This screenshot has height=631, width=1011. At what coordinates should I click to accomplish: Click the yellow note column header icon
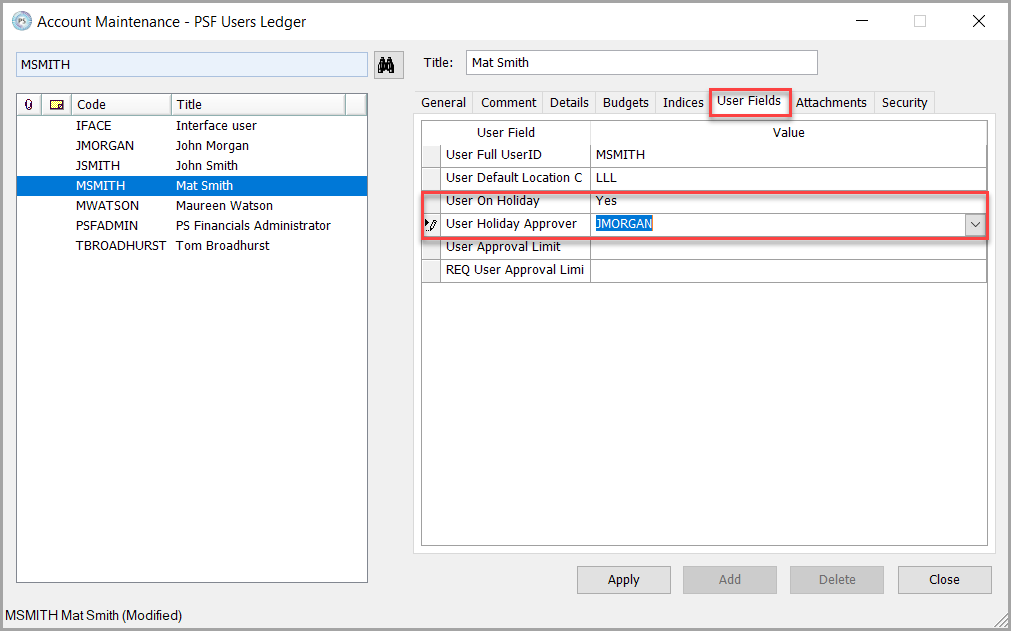(x=57, y=104)
